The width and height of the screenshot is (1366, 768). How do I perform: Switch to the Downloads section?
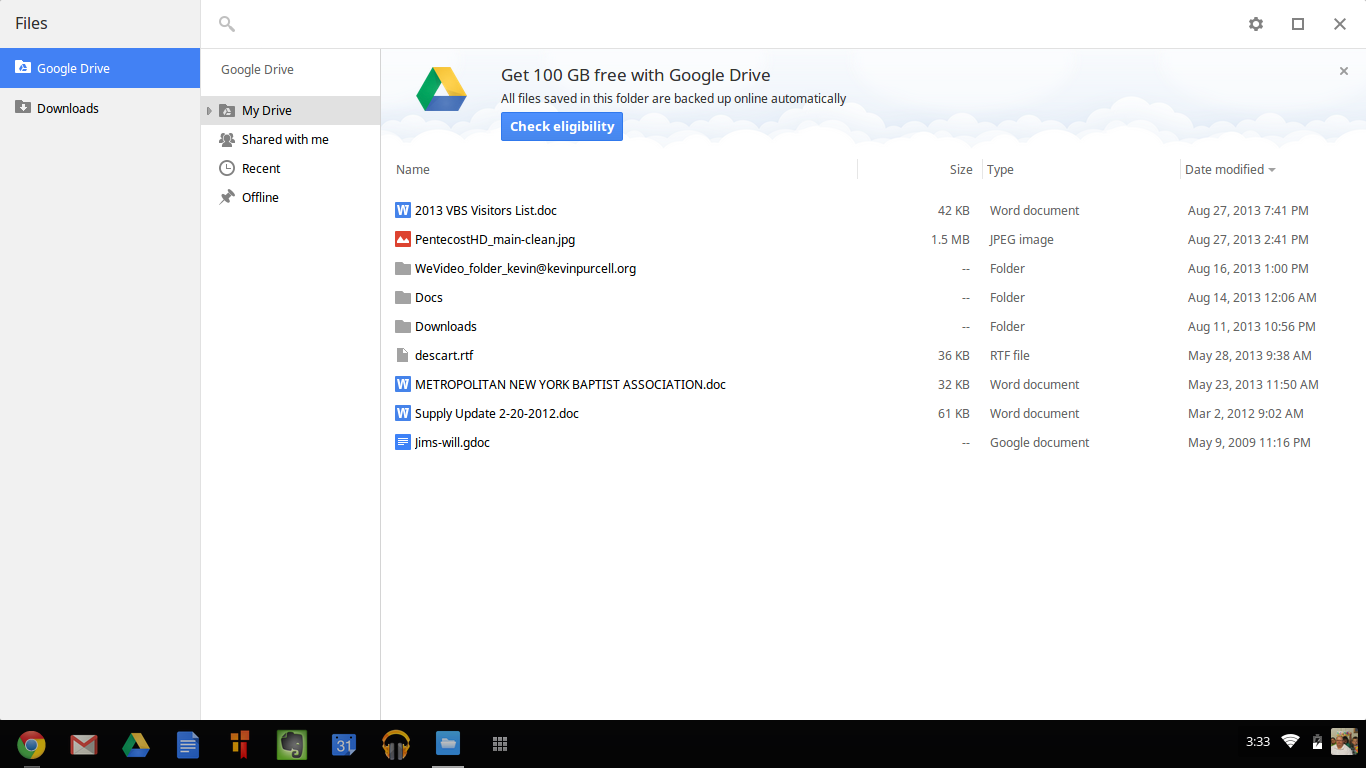pos(69,107)
